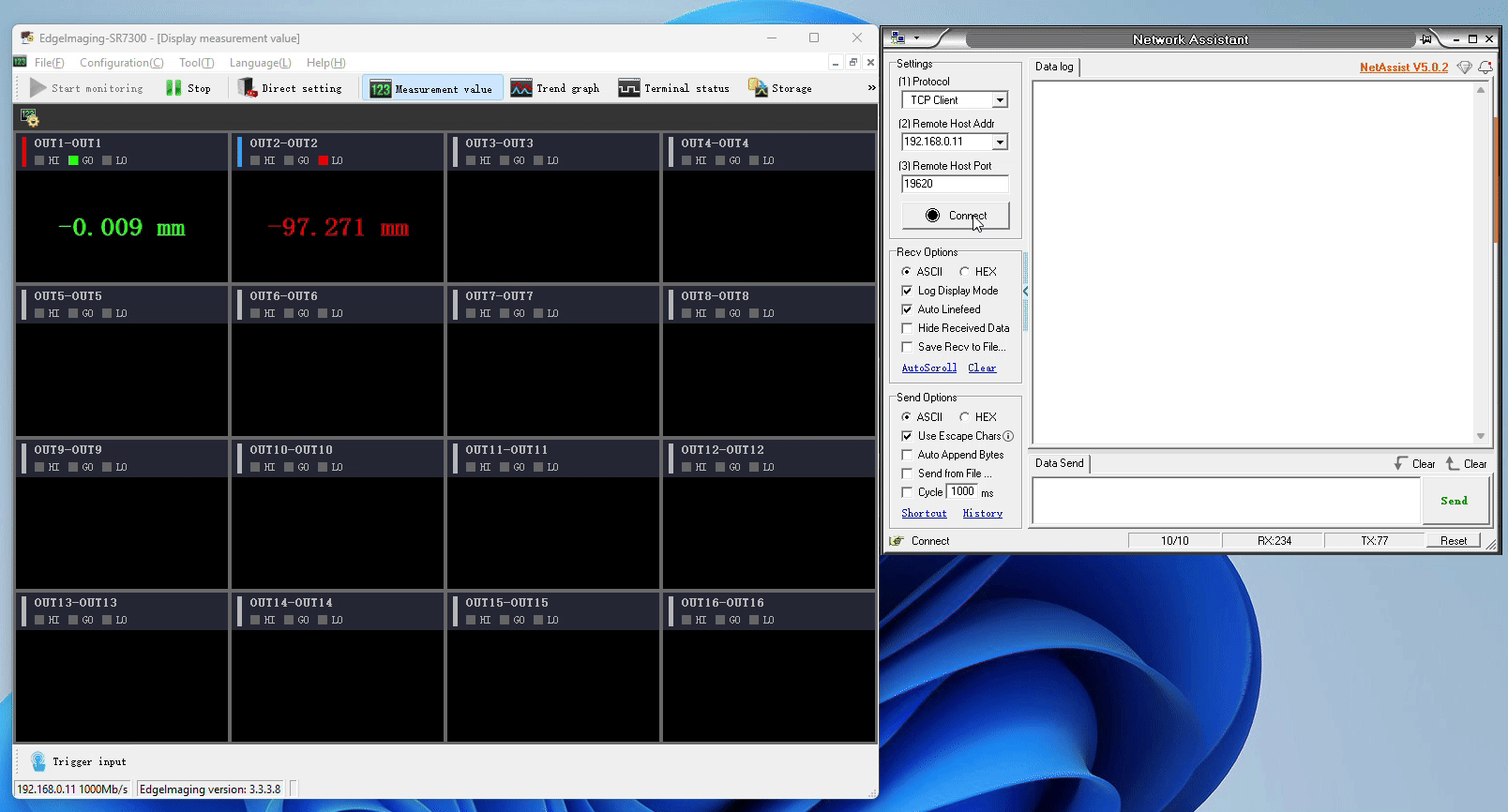The width and height of the screenshot is (1508, 812).
Task: Click the measurement display settings gear icon
Action: [x=30, y=118]
